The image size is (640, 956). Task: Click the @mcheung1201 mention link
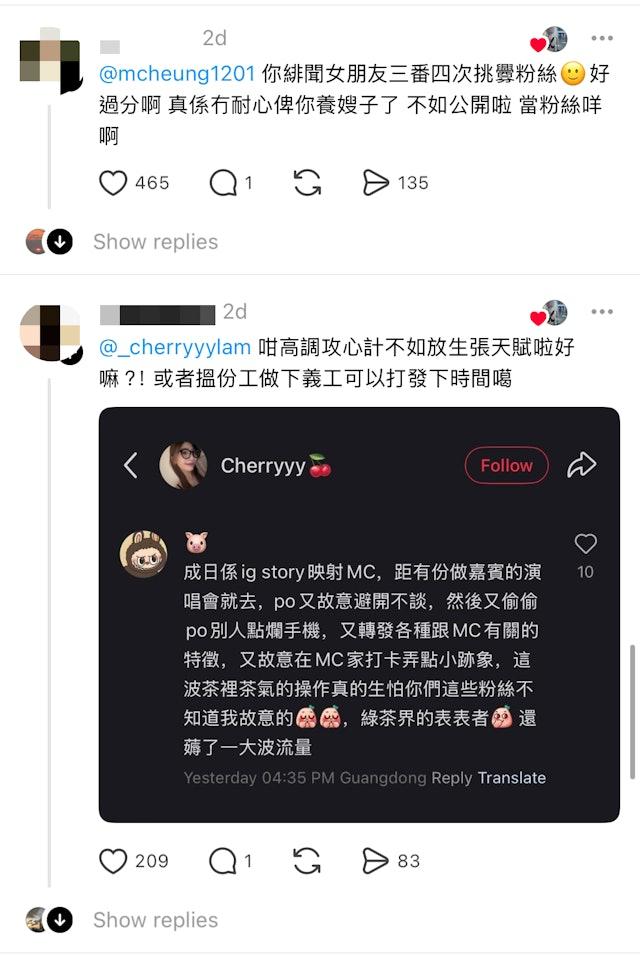[177, 74]
